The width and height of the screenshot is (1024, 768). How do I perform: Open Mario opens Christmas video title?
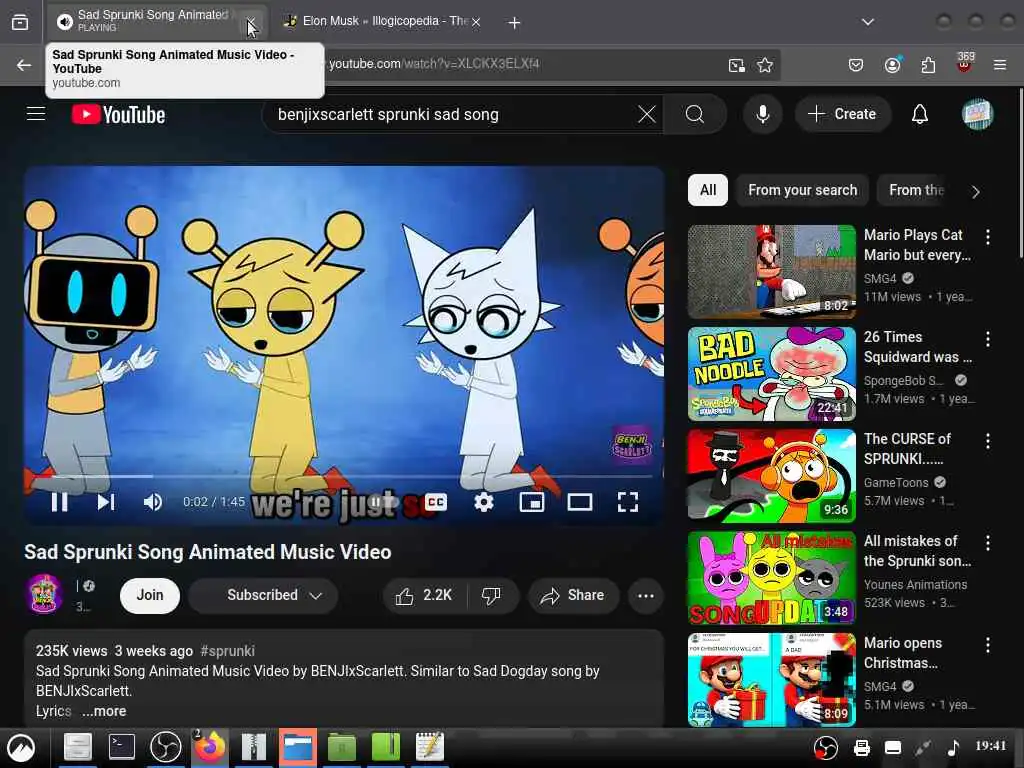[x=903, y=652]
